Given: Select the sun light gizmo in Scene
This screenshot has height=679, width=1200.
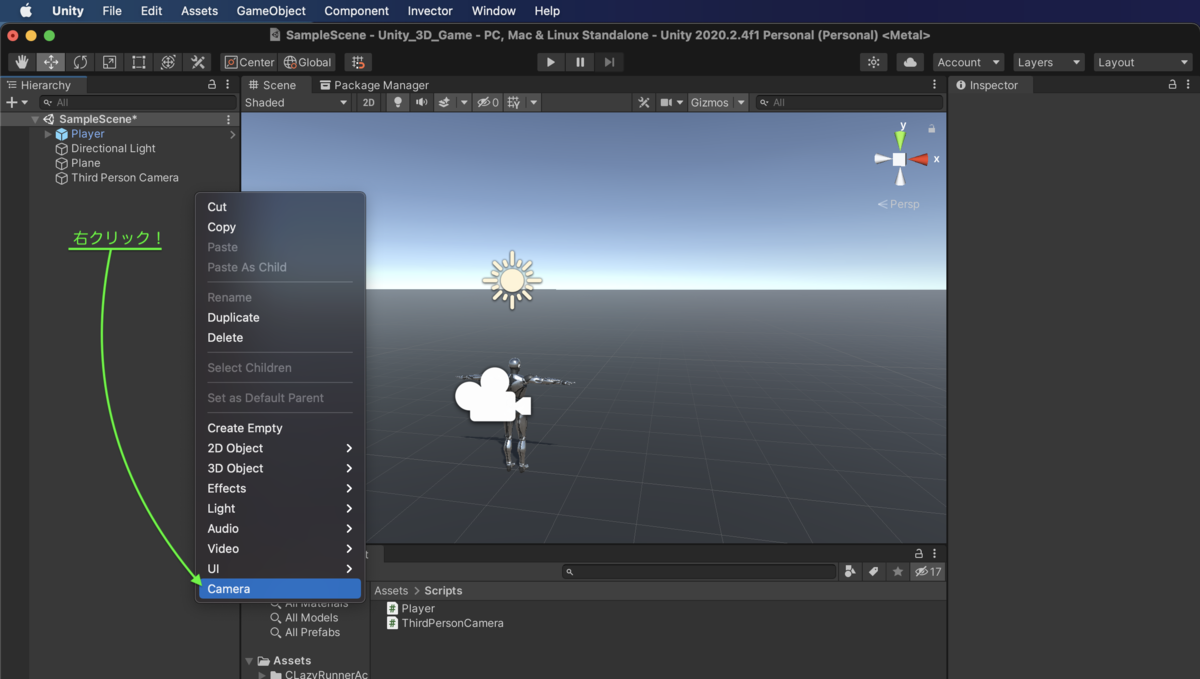Looking at the screenshot, I should [x=512, y=280].
